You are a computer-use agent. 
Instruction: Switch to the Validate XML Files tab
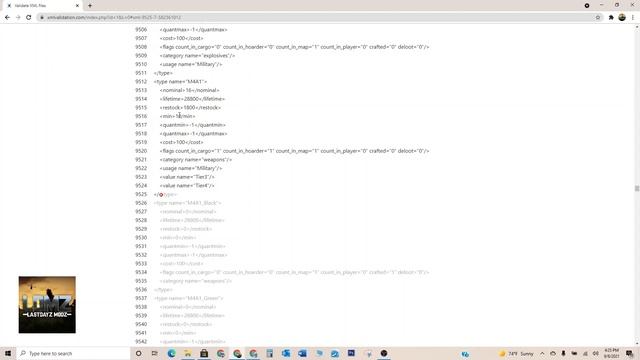41,6
